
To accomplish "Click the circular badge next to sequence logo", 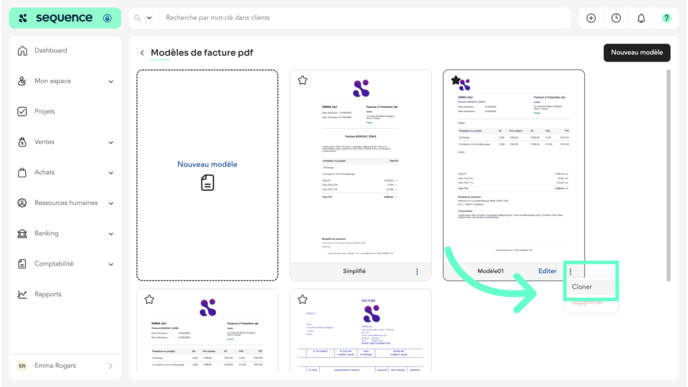I will (x=107, y=18).
